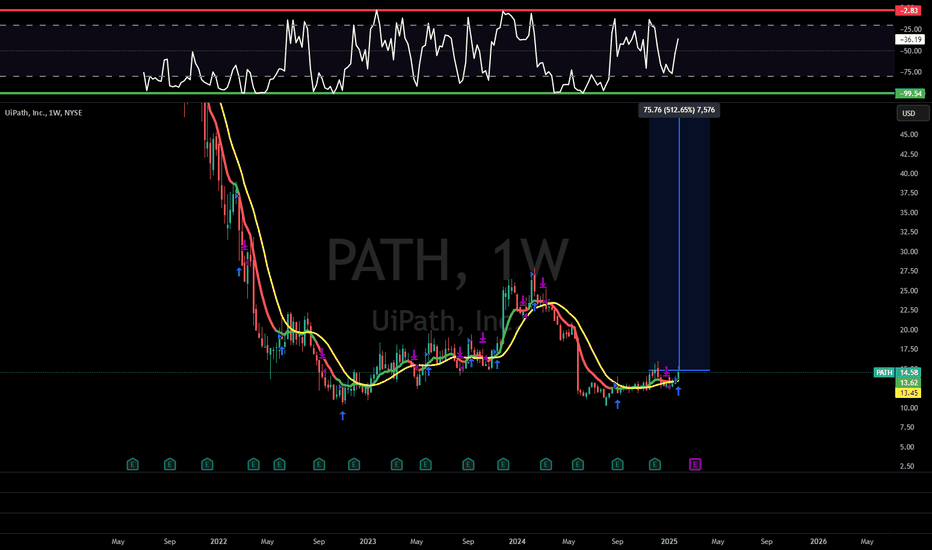This screenshot has width=932, height=550.
Task: Click the 20.00 price scale label
Action: 909,330
